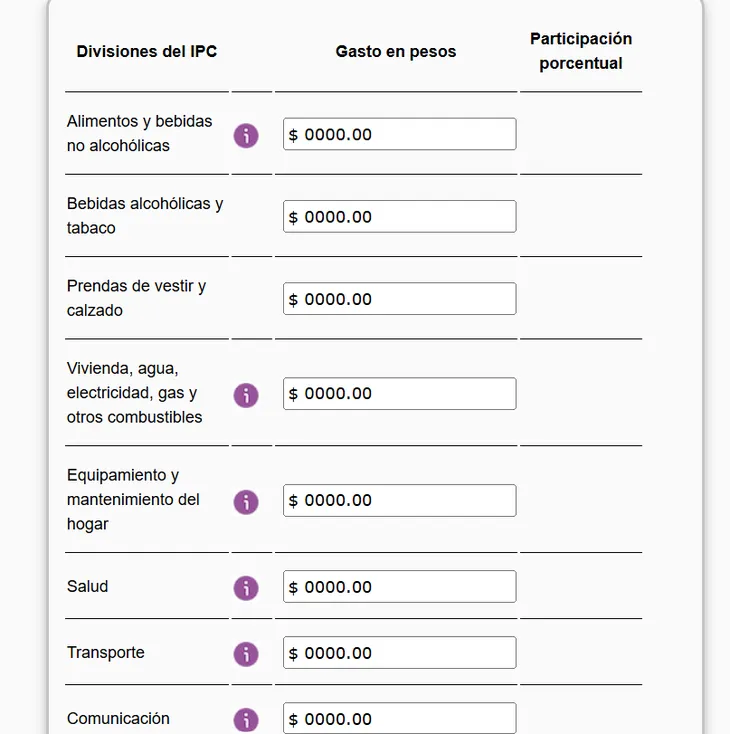Screen dimensions: 730x734
Task: Show info for Comunicación row
Action: [x=246, y=720]
